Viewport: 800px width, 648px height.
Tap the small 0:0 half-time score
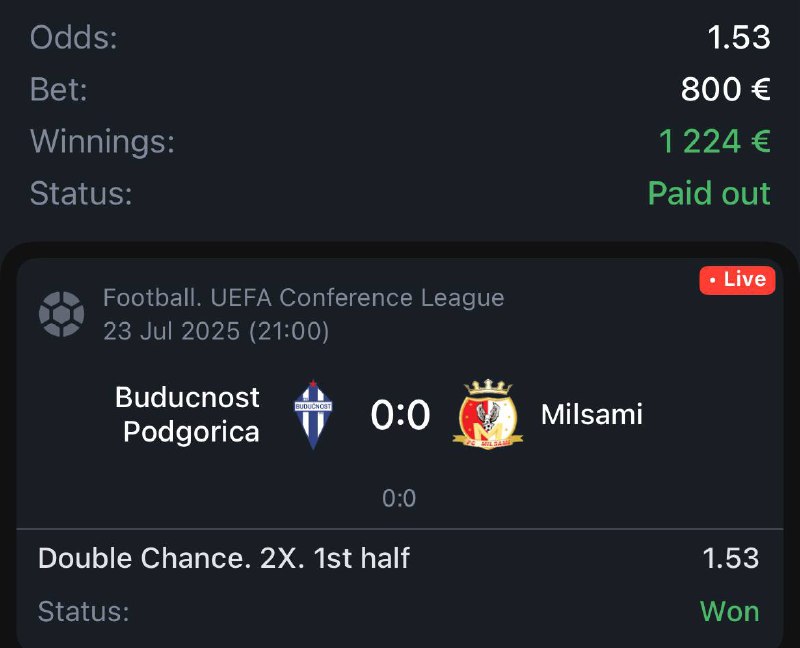[x=399, y=498]
